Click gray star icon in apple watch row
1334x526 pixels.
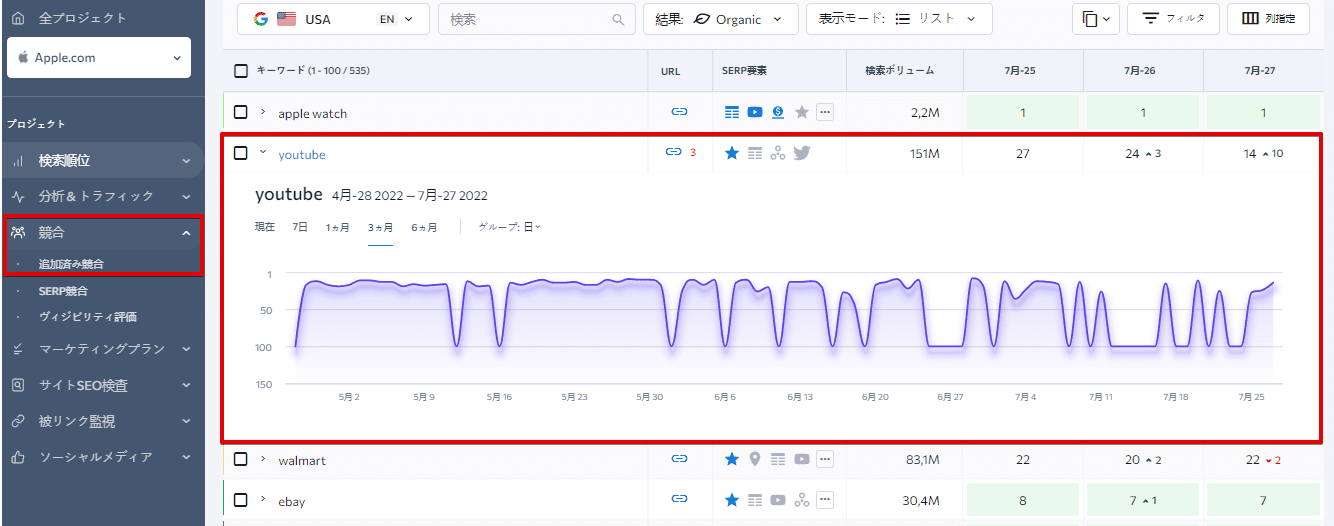pyautogui.click(x=801, y=113)
